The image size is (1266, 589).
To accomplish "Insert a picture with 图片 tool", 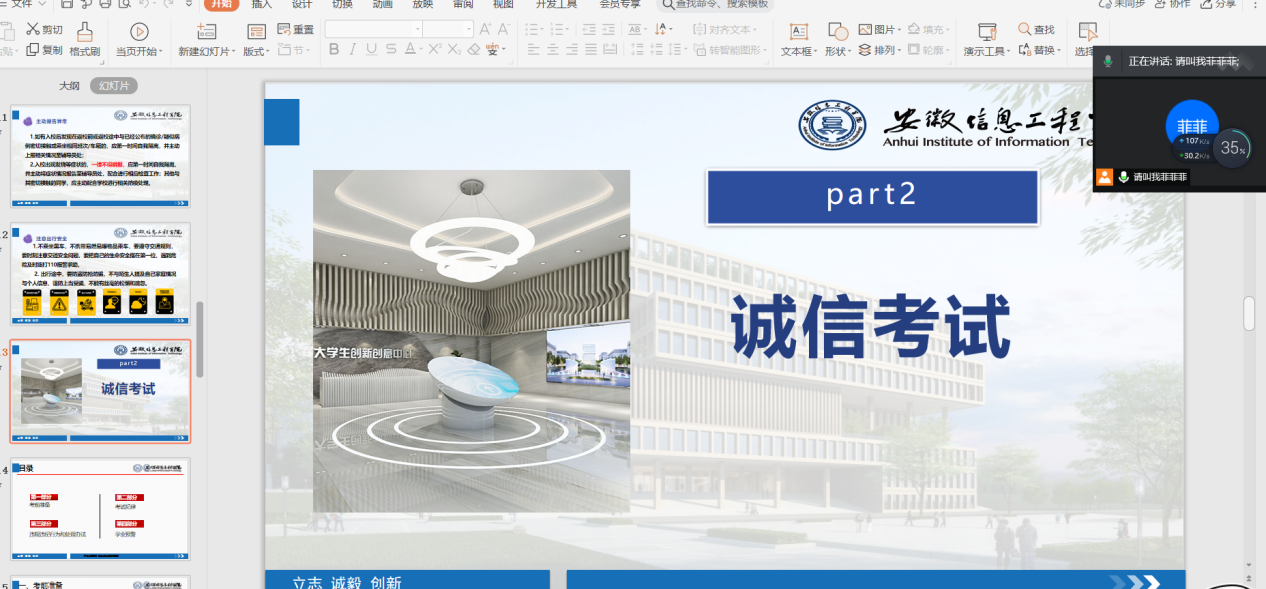I will click(x=879, y=28).
